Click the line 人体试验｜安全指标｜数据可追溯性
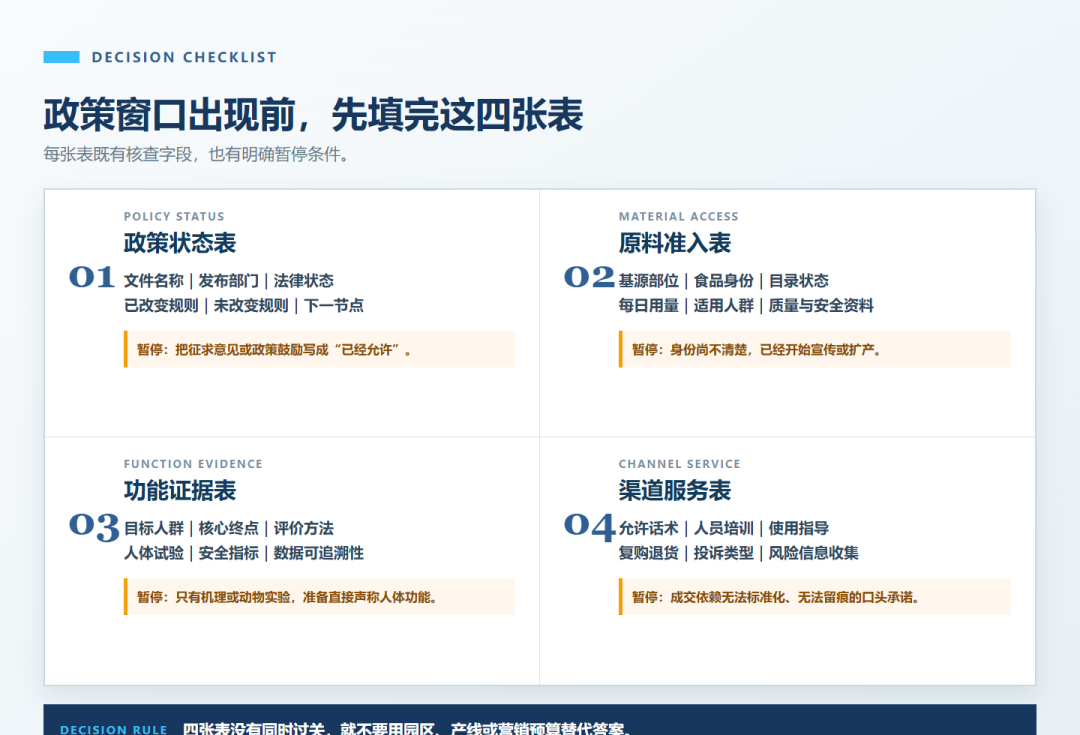The width and height of the screenshot is (1080, 735). pyautogui.click(x=244, y=553)
